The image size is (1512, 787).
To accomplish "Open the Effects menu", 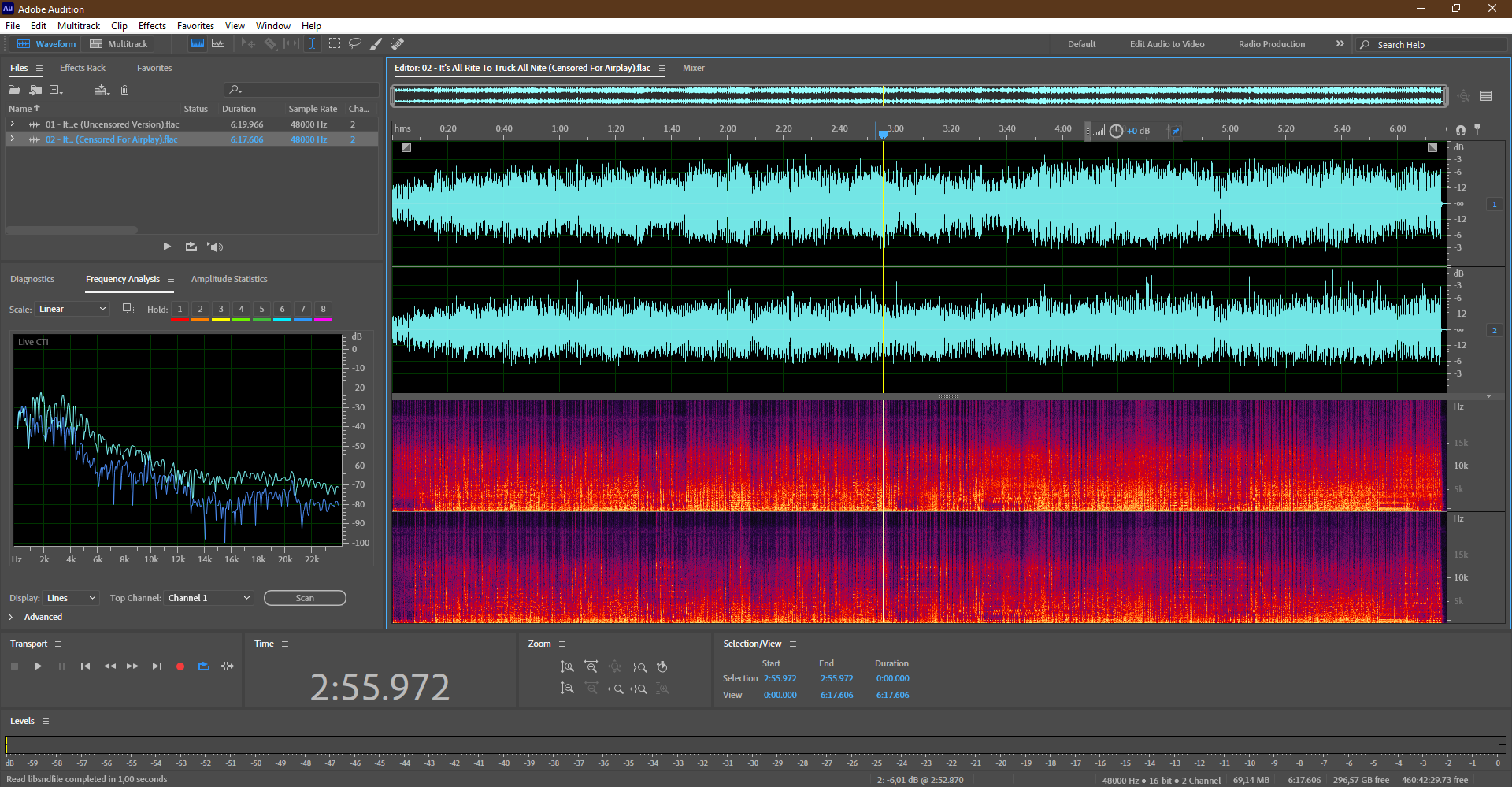I will point(152,26).
